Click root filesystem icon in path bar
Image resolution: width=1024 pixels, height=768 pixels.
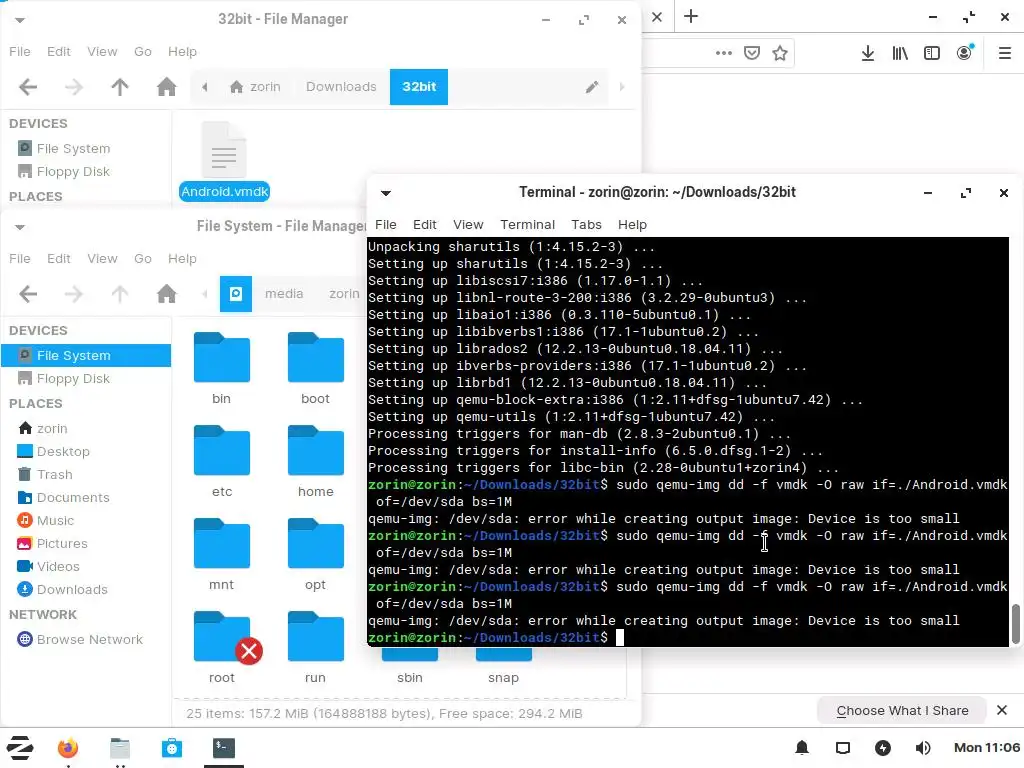(x=236, y=294)
